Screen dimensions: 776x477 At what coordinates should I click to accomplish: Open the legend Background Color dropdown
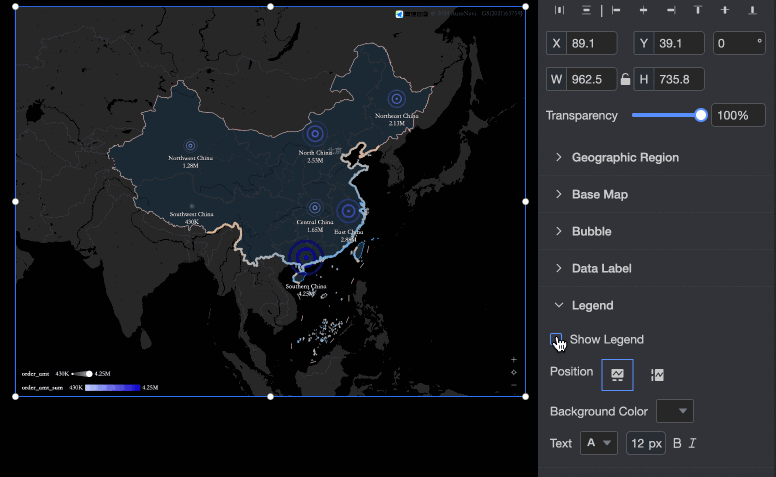point(675,411)
